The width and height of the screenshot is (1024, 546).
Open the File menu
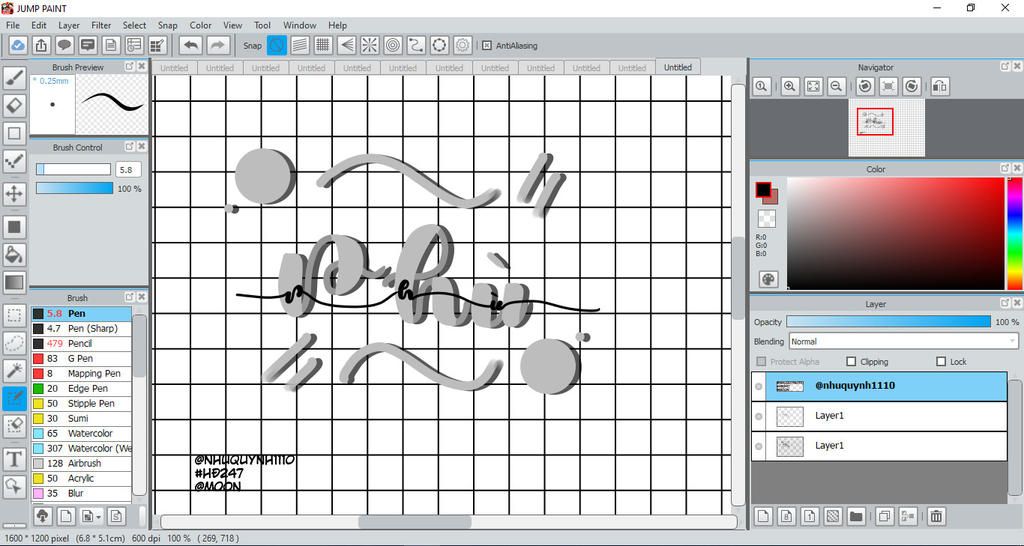12,25
